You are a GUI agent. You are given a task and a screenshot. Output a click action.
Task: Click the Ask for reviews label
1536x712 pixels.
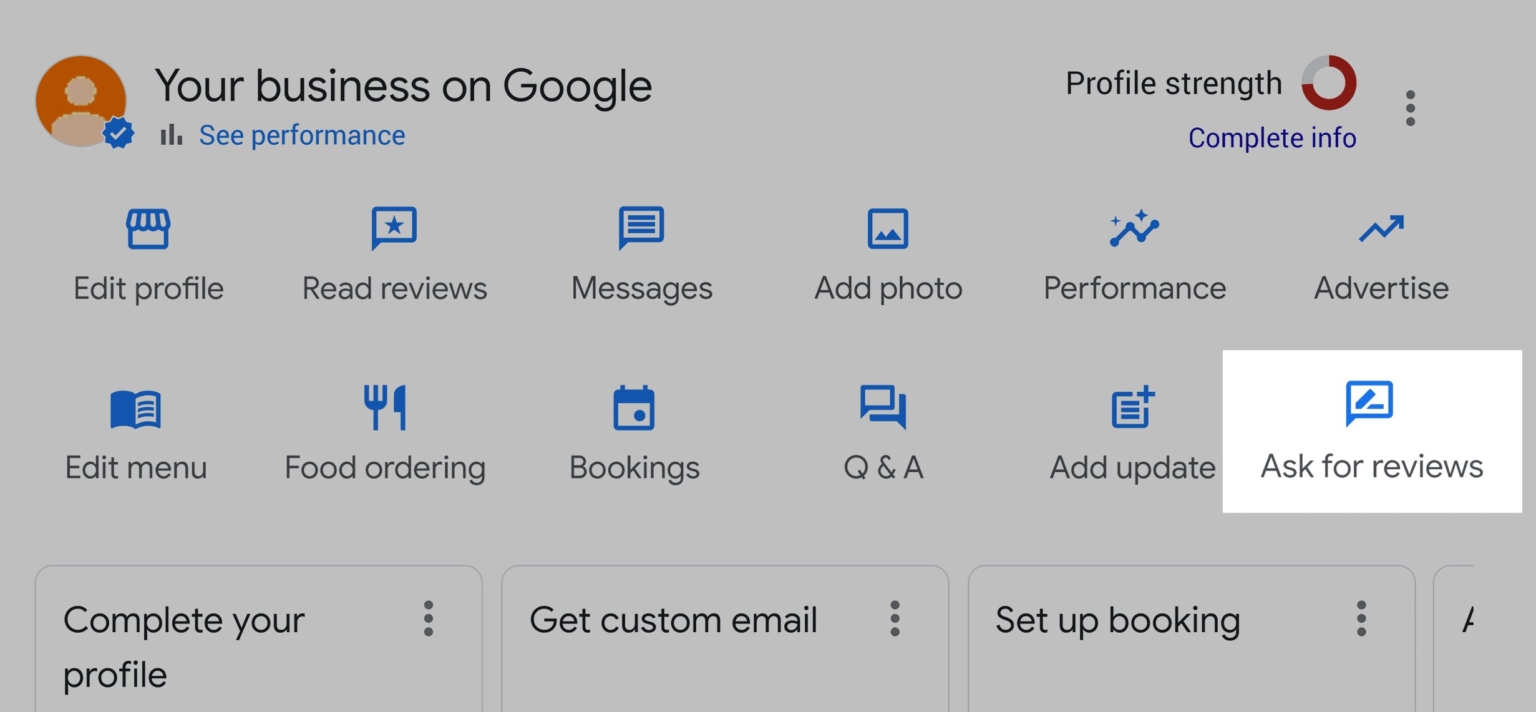(x=1372, y=466)
